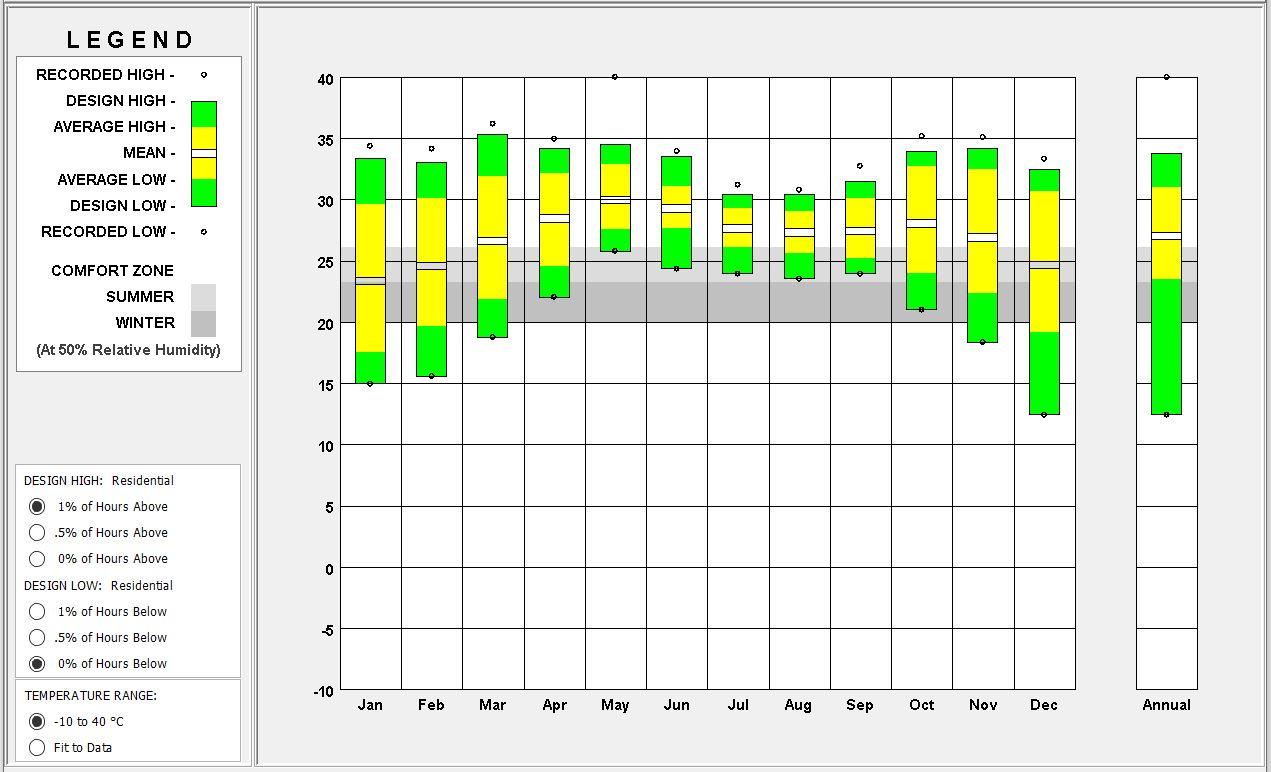Viewport: 1271px width, 772px height.
Task: Click the July temperature bar
Action: [x=737, y=234]
